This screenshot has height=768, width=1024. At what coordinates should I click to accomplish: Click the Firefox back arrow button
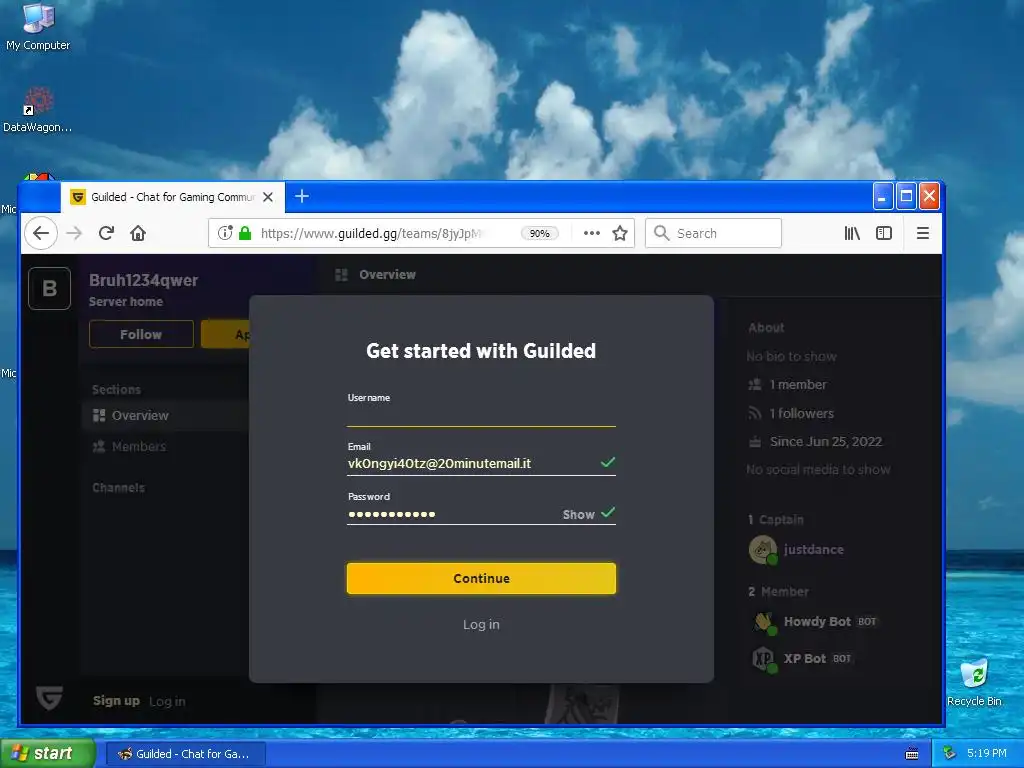[40, 233]
